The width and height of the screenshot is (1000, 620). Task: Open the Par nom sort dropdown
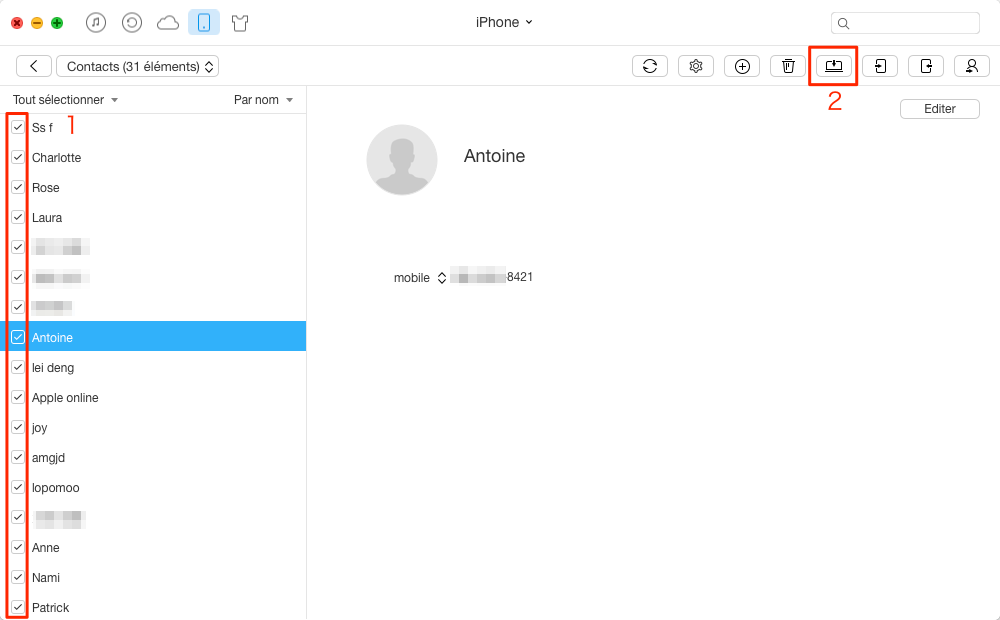[x=263, y=100]
